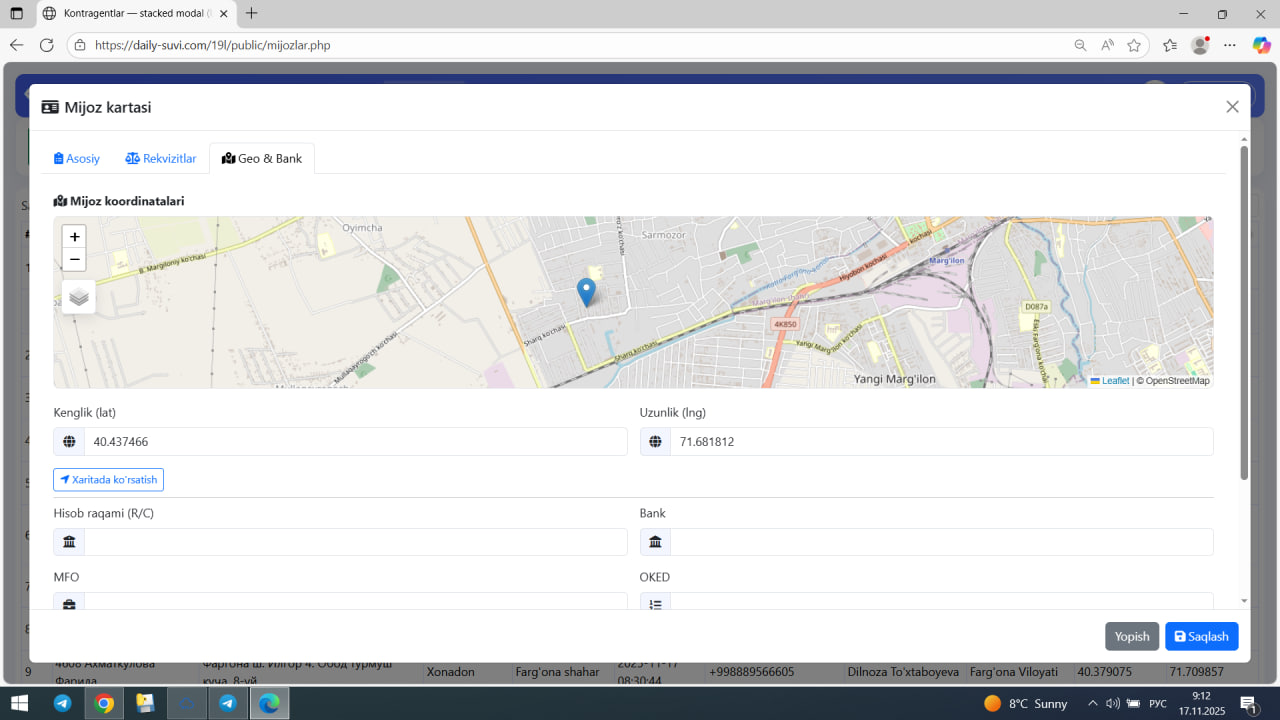Zoom in on the Leaflet map
1280x720 pixels.
click(74, 237)
